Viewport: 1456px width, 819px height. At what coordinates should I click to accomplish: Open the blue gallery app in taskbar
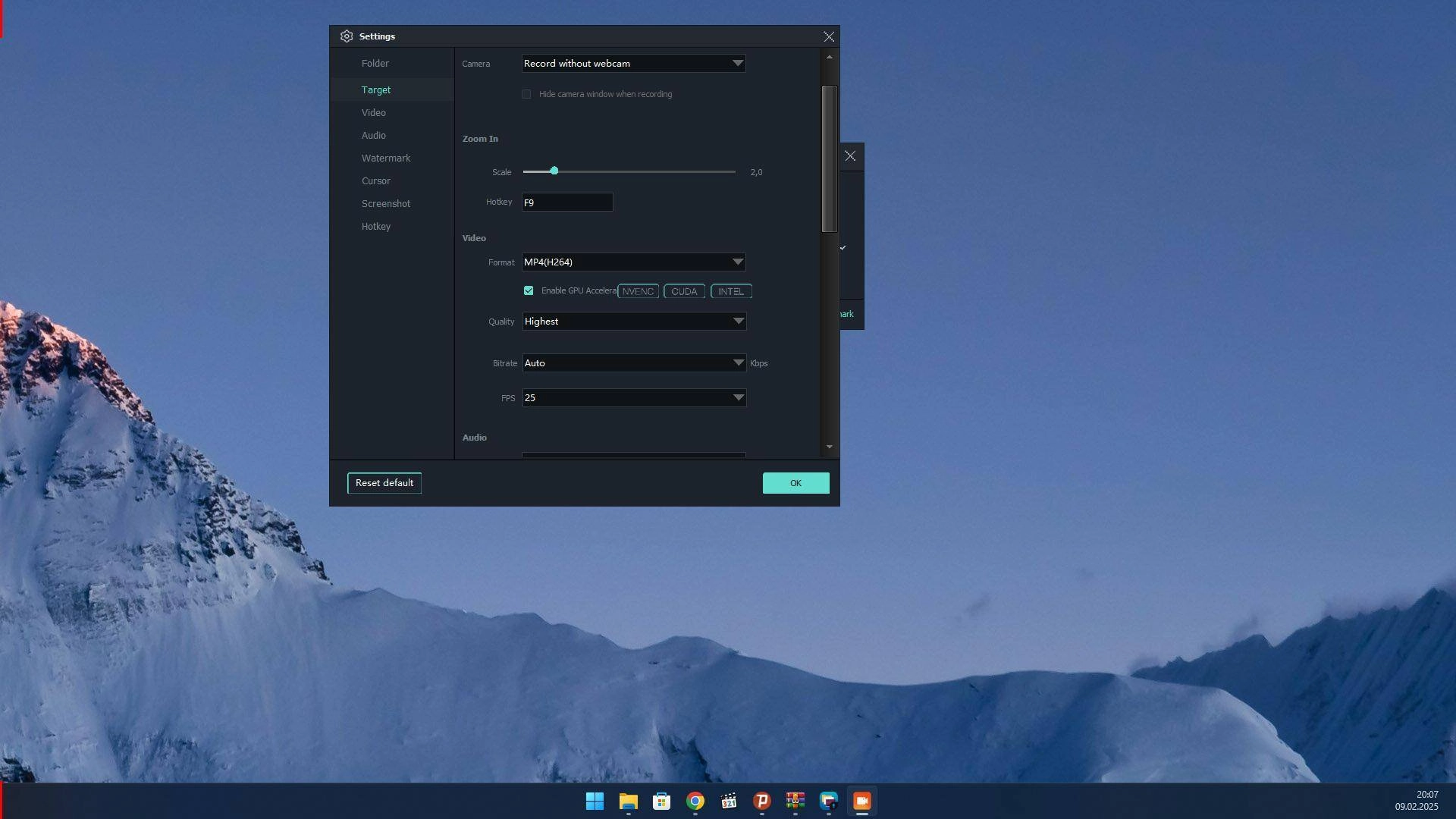[x=828, y=801]
